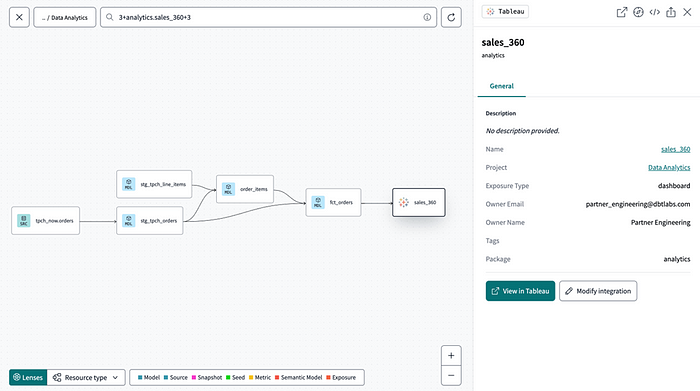This screenshot has width=700, height=391.
Task: Open the sales_360 name link
Action: (x=675, y=149)
